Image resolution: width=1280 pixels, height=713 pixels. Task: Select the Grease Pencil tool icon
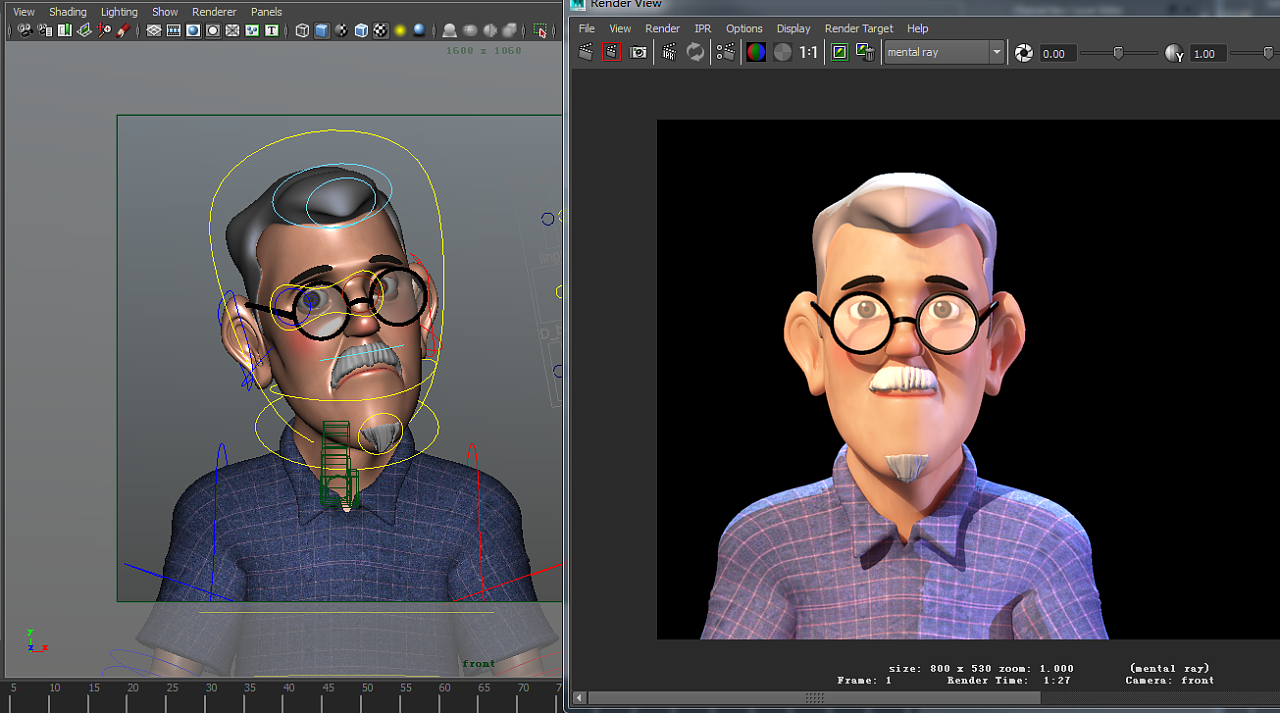[123, 31]
